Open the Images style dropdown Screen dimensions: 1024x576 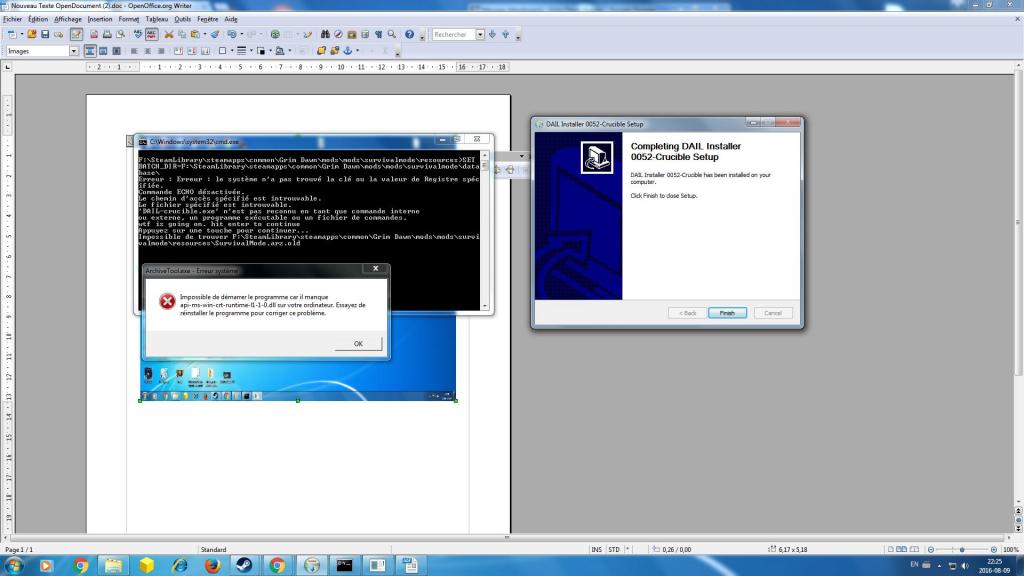tap(73, 51)
